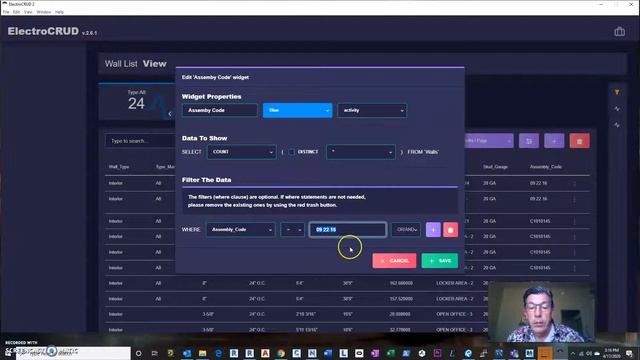
Task: Open the red Autodesk A icon in the taskbar
Action: pyautogui.click(x=265, y=353)
